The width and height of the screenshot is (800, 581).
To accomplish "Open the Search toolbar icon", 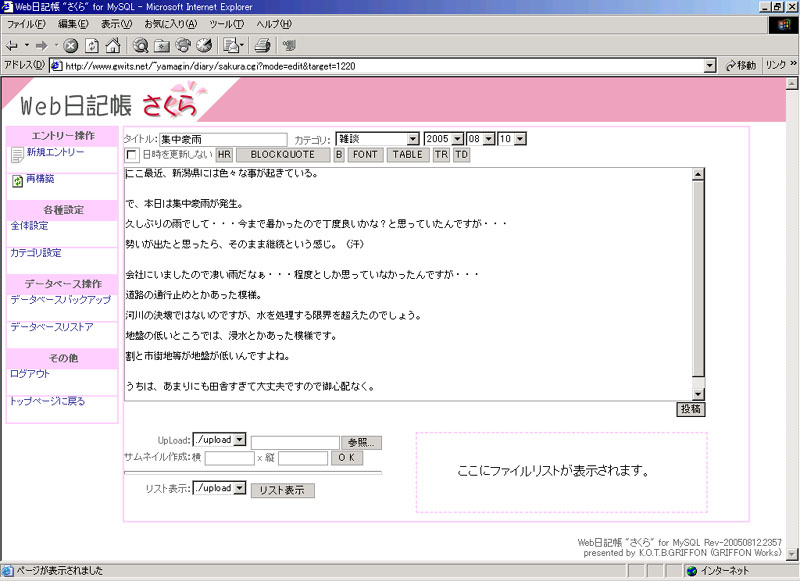I will pyautogui.click(x=140, y=45).
